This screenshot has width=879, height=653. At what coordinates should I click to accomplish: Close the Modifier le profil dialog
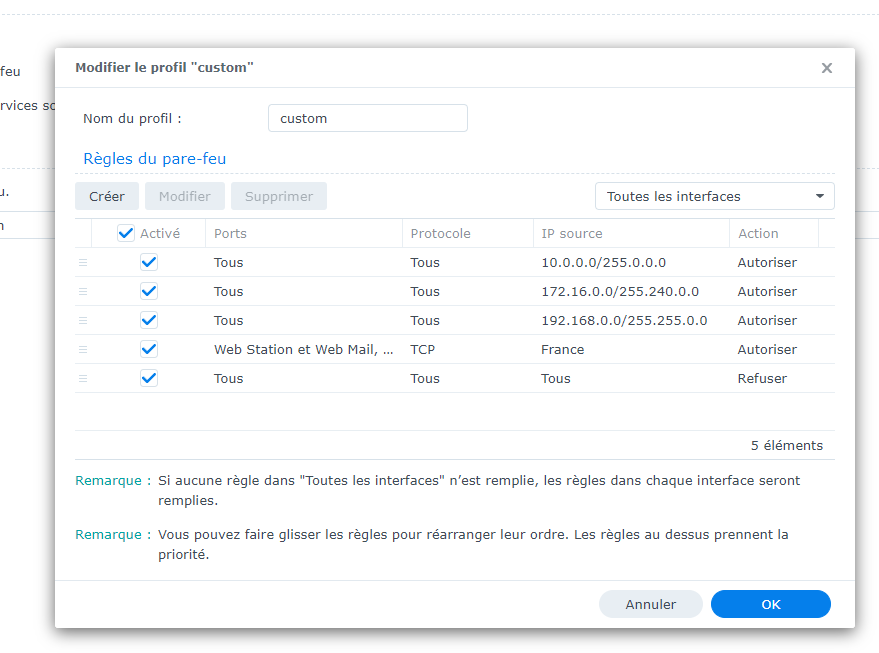(x=826, y=68)
